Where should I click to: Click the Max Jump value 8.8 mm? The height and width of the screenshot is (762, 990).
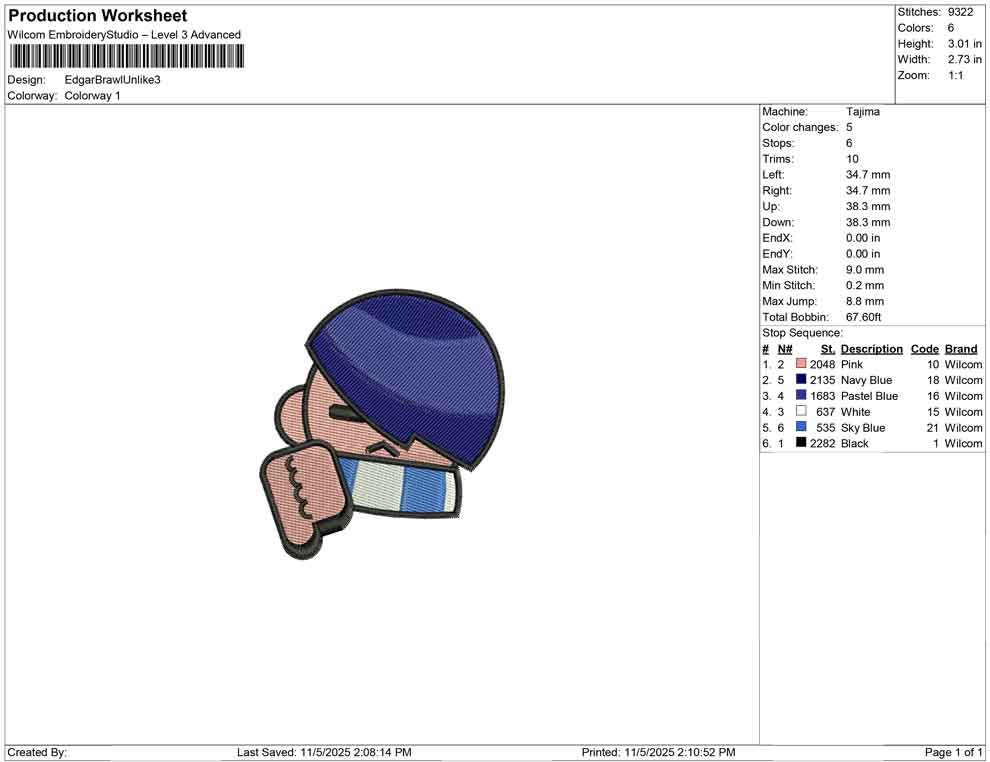click(x=865, y=301)
